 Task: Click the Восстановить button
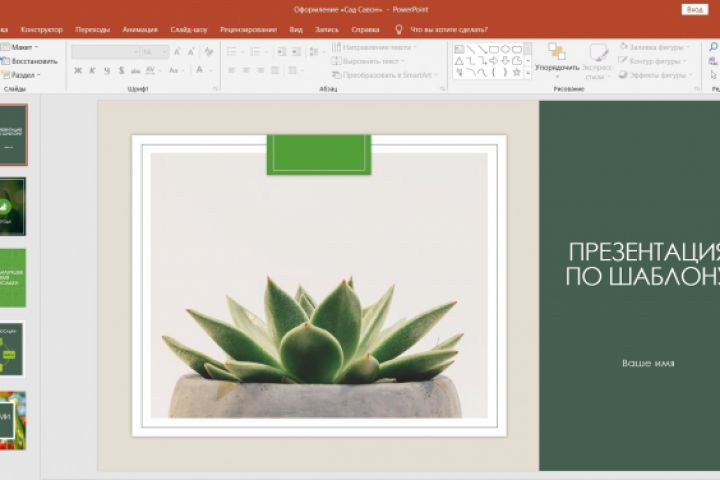point(32,61)
